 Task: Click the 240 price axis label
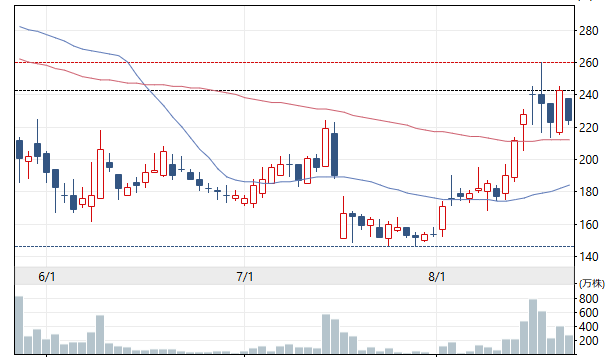[589, 95]
